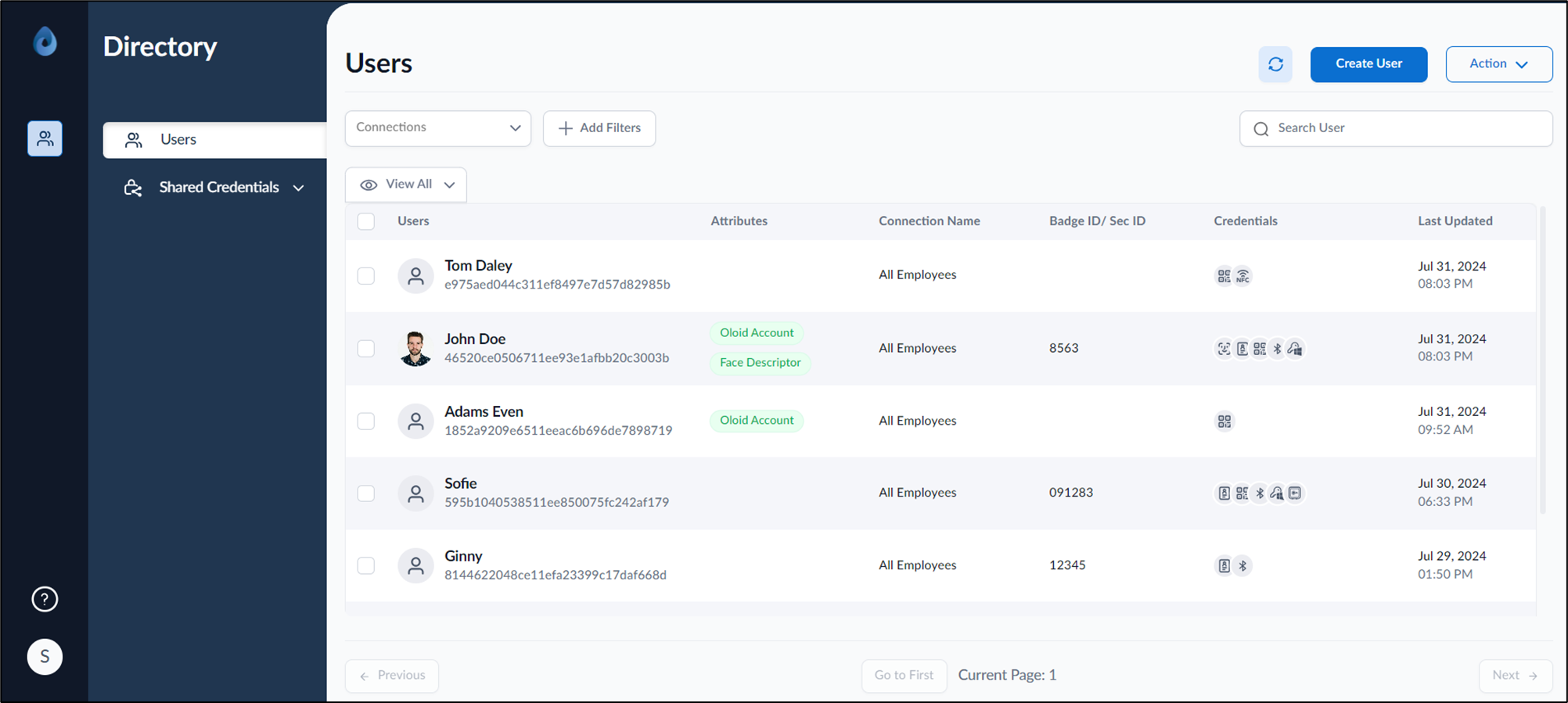Click Tom Daley's QR code credential icon

1224,276
